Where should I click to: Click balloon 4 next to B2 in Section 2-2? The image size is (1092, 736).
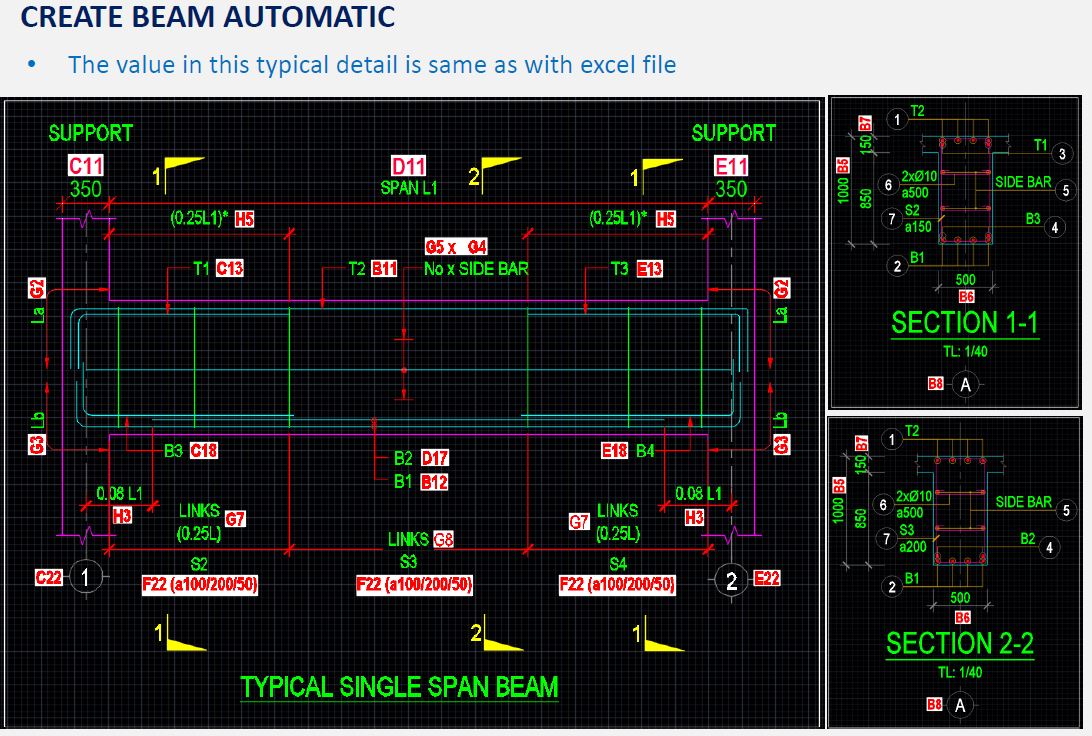tap(1049, 548)
